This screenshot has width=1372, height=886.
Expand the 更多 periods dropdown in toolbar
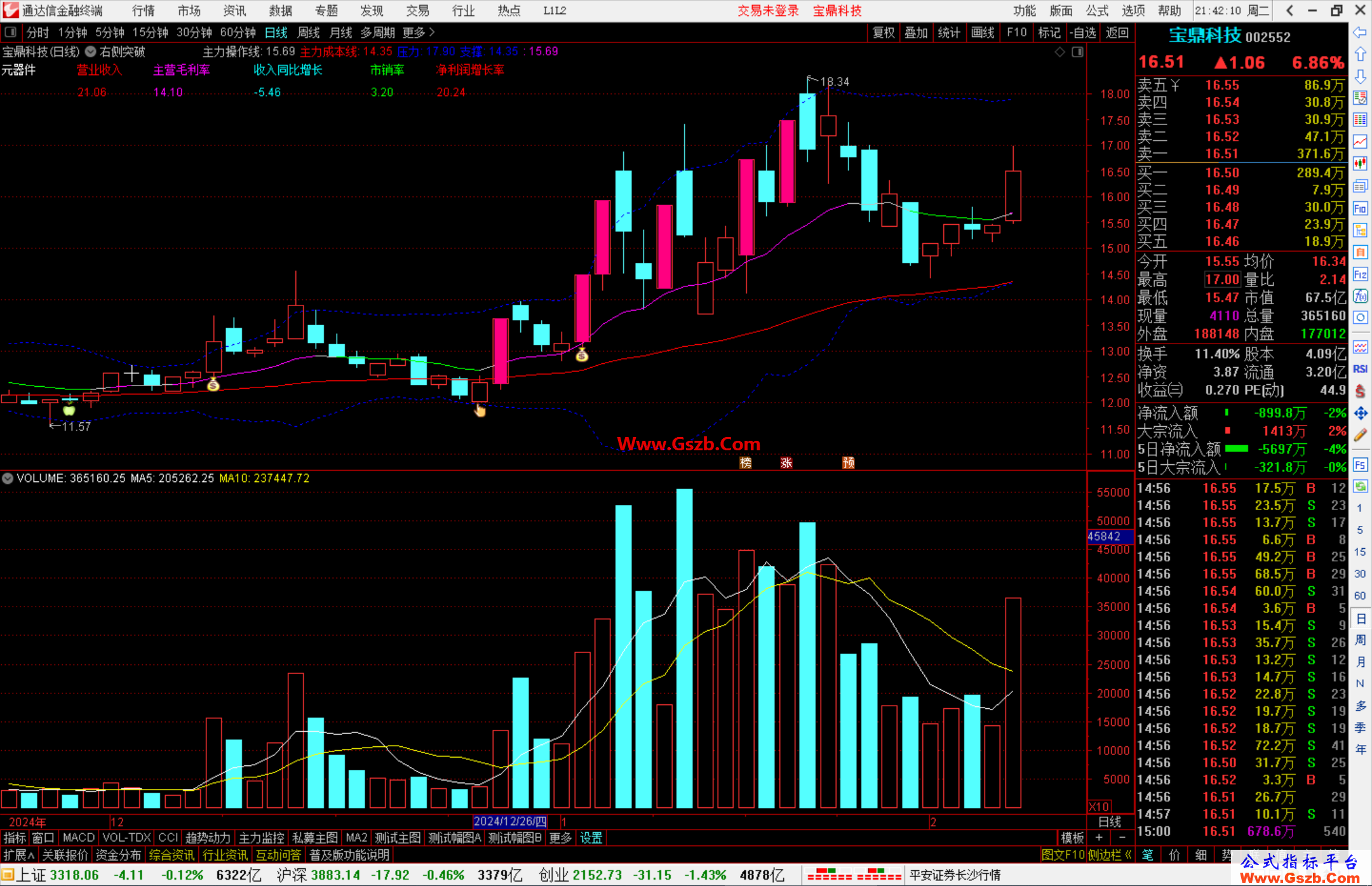tap(419, 32)
